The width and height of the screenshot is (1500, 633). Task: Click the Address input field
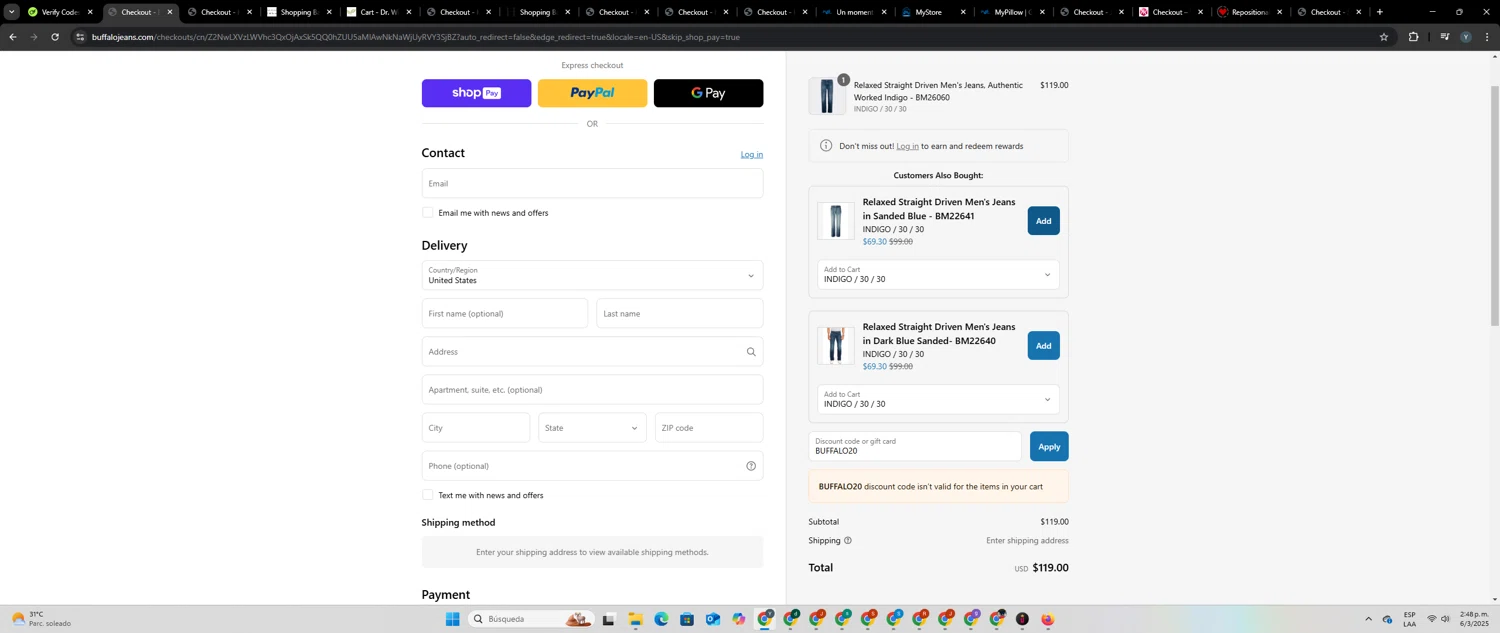click(592, 351)
